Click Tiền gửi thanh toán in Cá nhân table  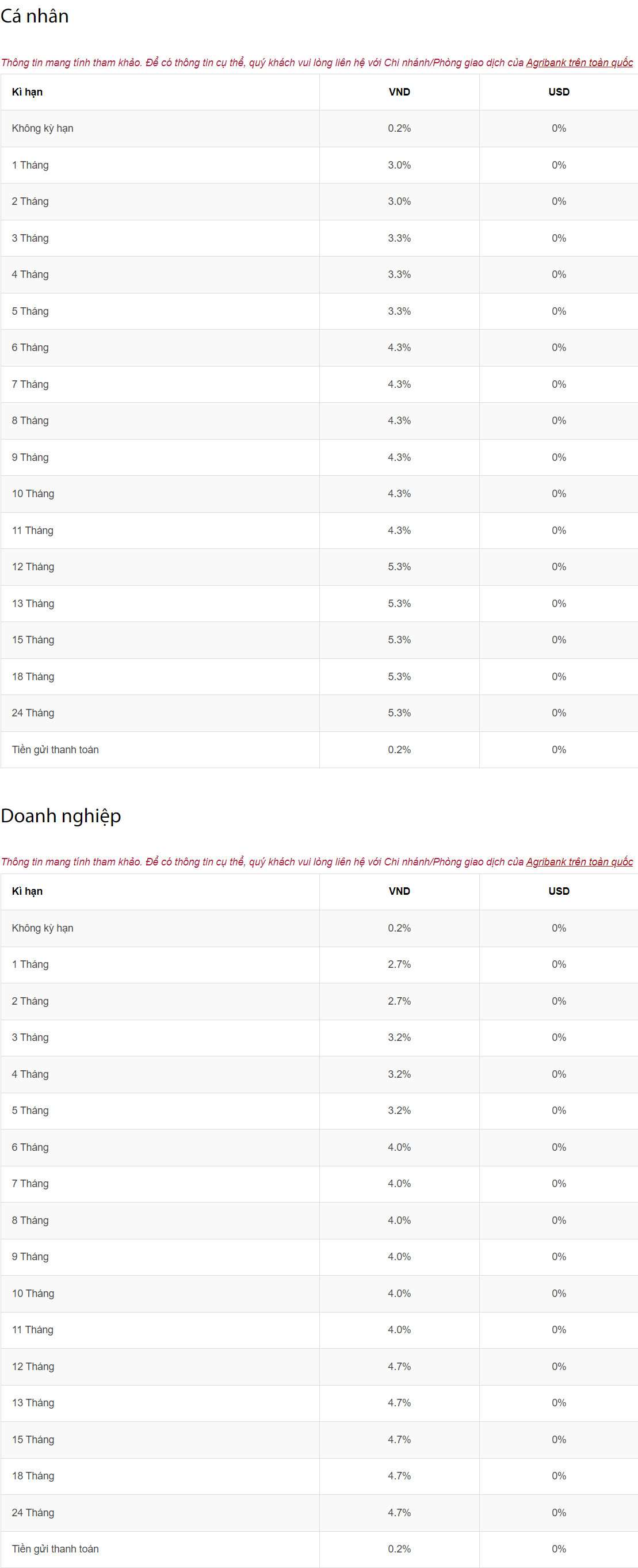click(x=55, y=750)
